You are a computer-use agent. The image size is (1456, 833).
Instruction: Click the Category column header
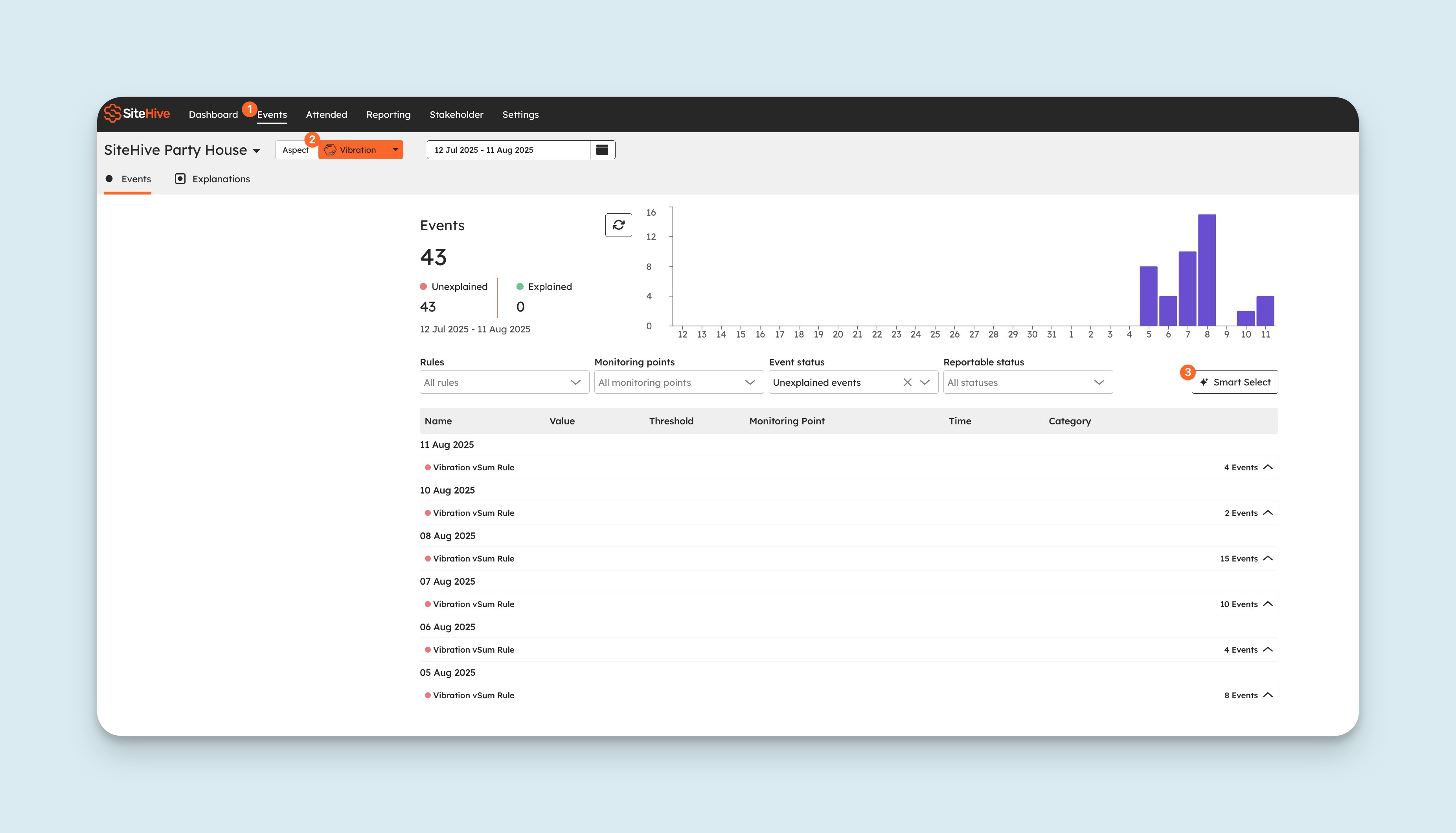tap(1069, 421)
